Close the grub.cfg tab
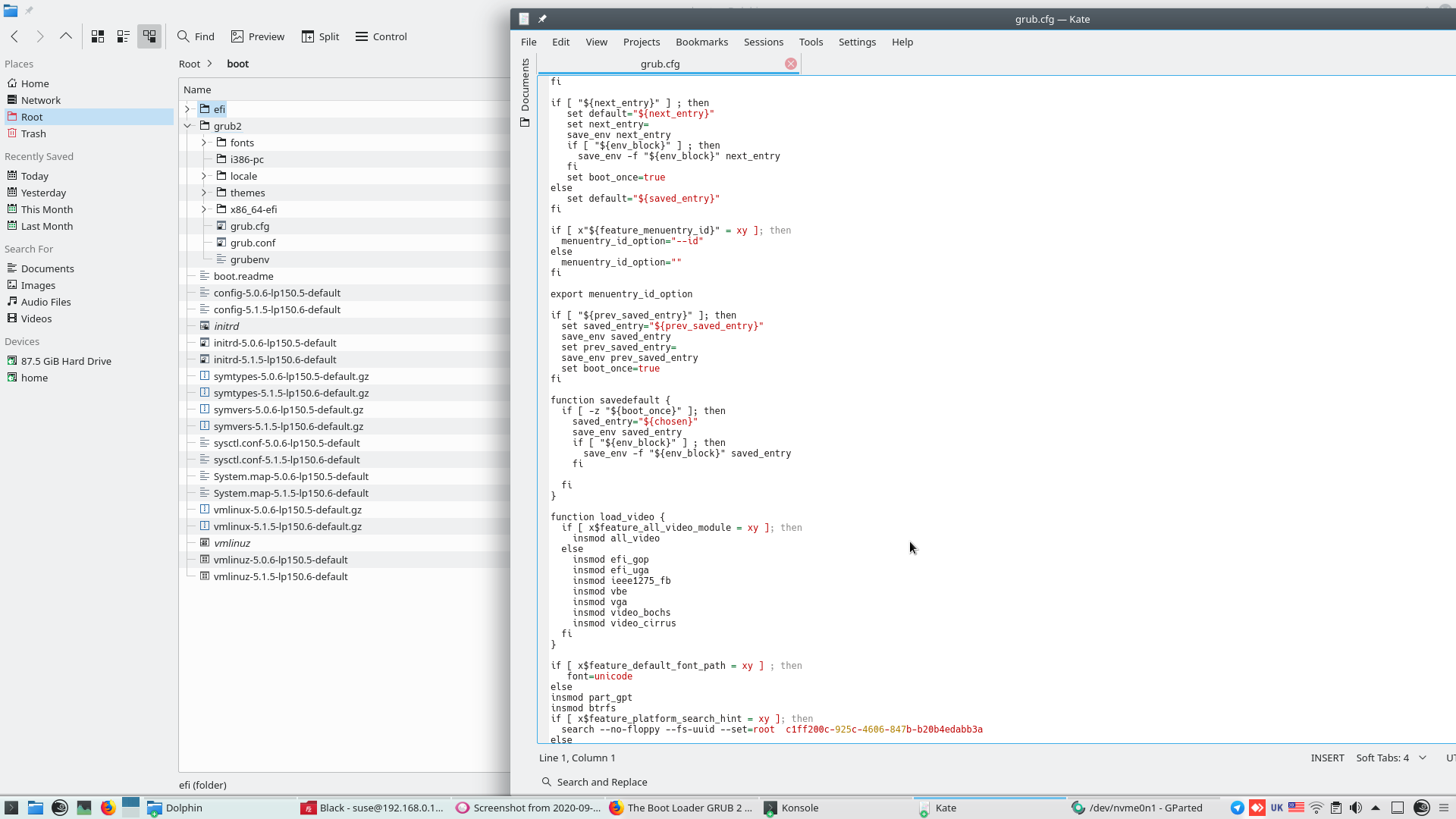The image size is (1456, 819). pos(791,64)
